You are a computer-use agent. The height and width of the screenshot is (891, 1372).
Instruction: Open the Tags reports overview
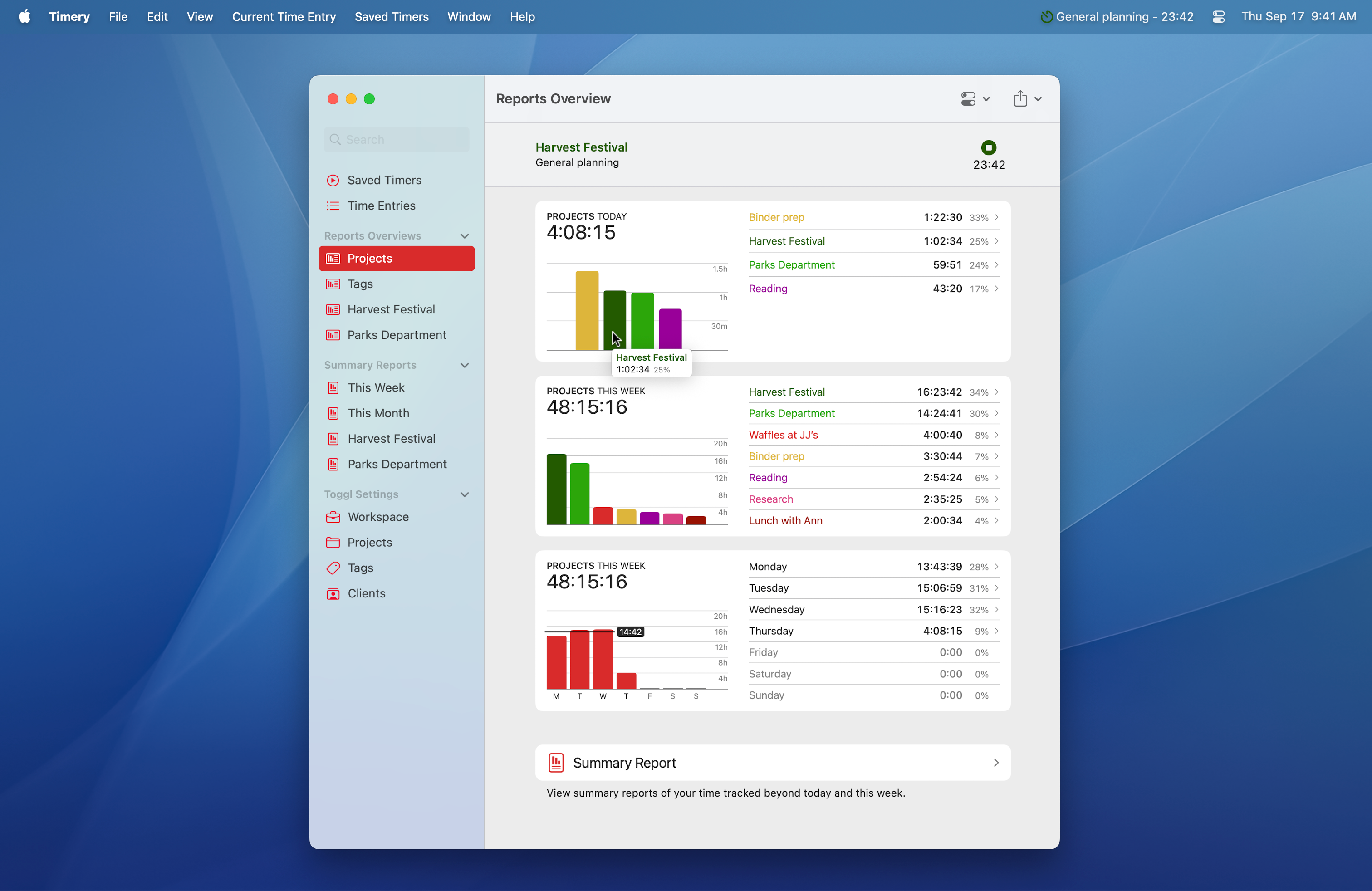click(x=396, y=284)
